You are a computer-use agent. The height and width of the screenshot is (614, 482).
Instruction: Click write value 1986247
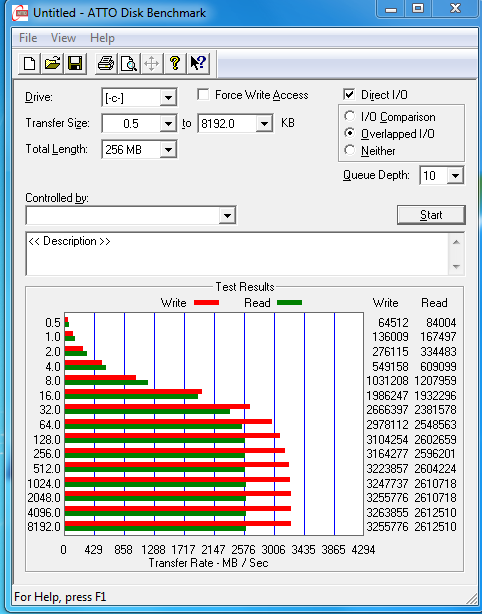pos(387,395)
